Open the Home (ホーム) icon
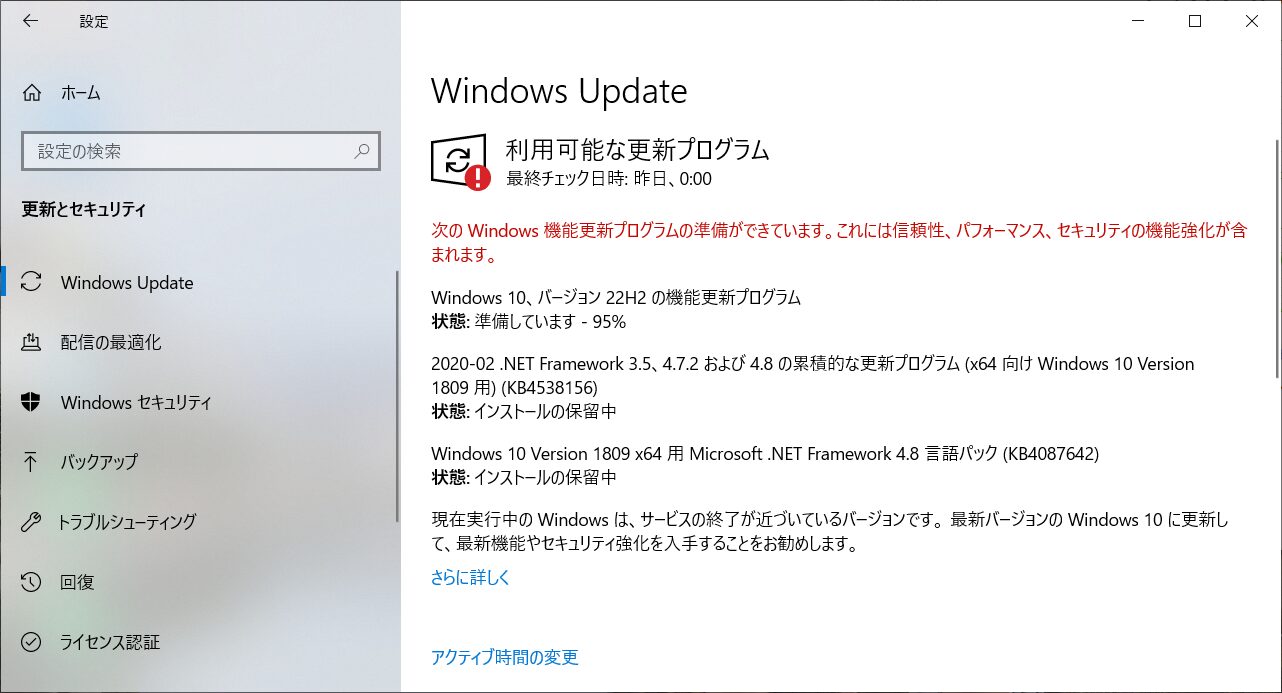This screenshot has height=693, width=1282. click(x=32, y=93)
